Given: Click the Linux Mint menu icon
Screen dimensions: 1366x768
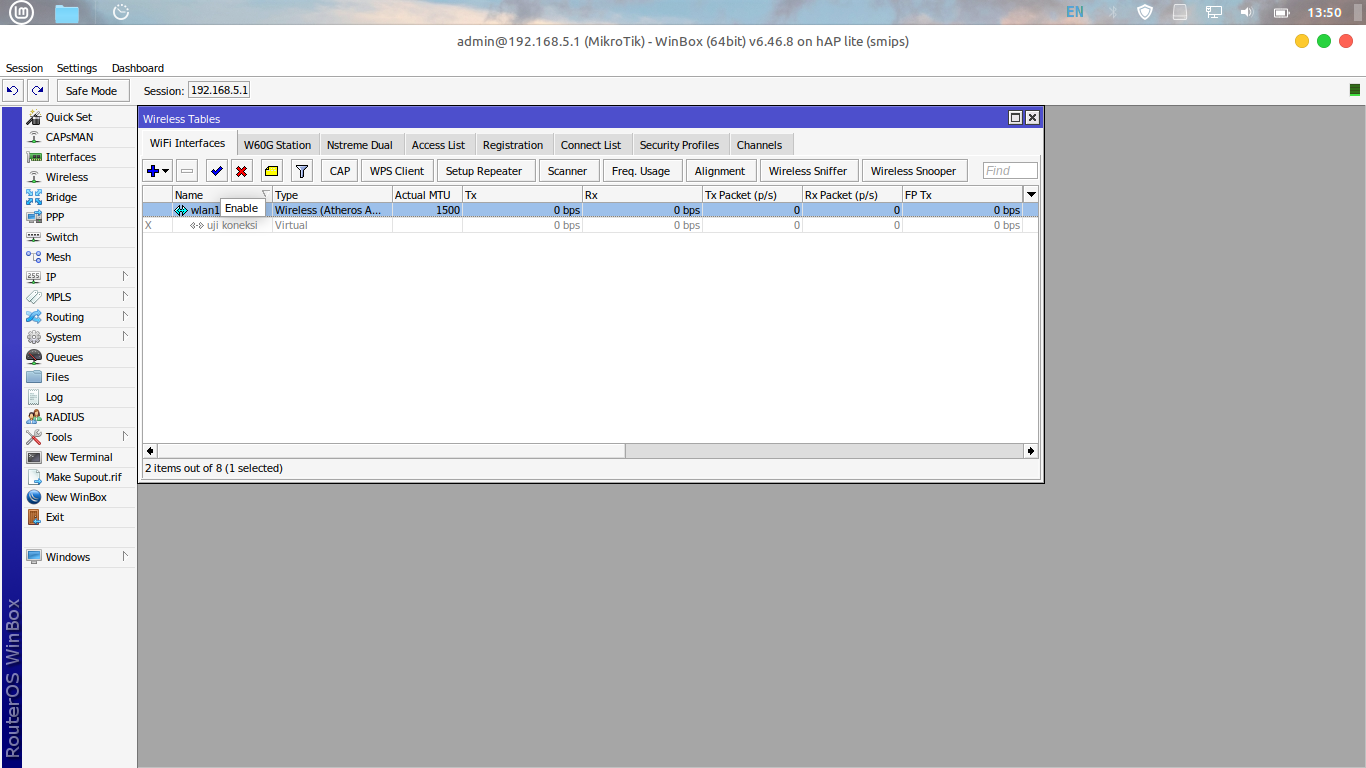Looking at the screenshot, I should tap(21, 12).
